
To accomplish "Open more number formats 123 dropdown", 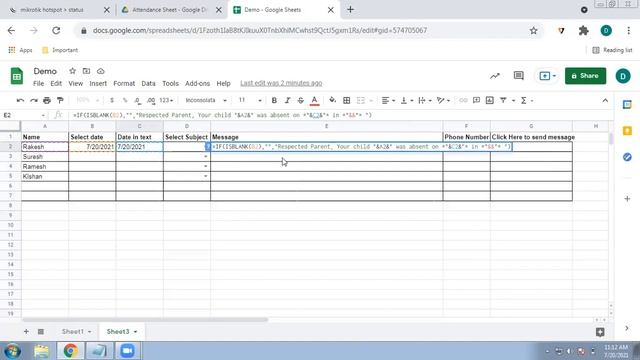I will pos(166,100).
